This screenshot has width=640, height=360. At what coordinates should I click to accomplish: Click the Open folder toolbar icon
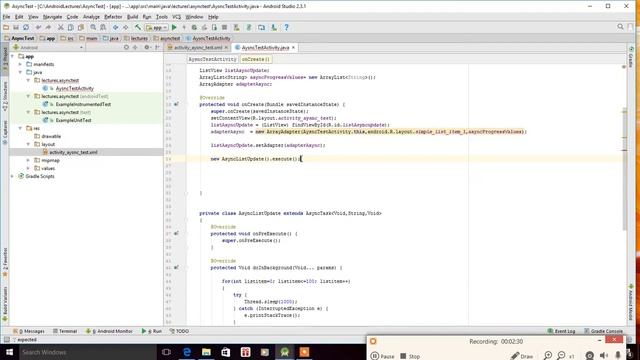[x=6, y=27]
